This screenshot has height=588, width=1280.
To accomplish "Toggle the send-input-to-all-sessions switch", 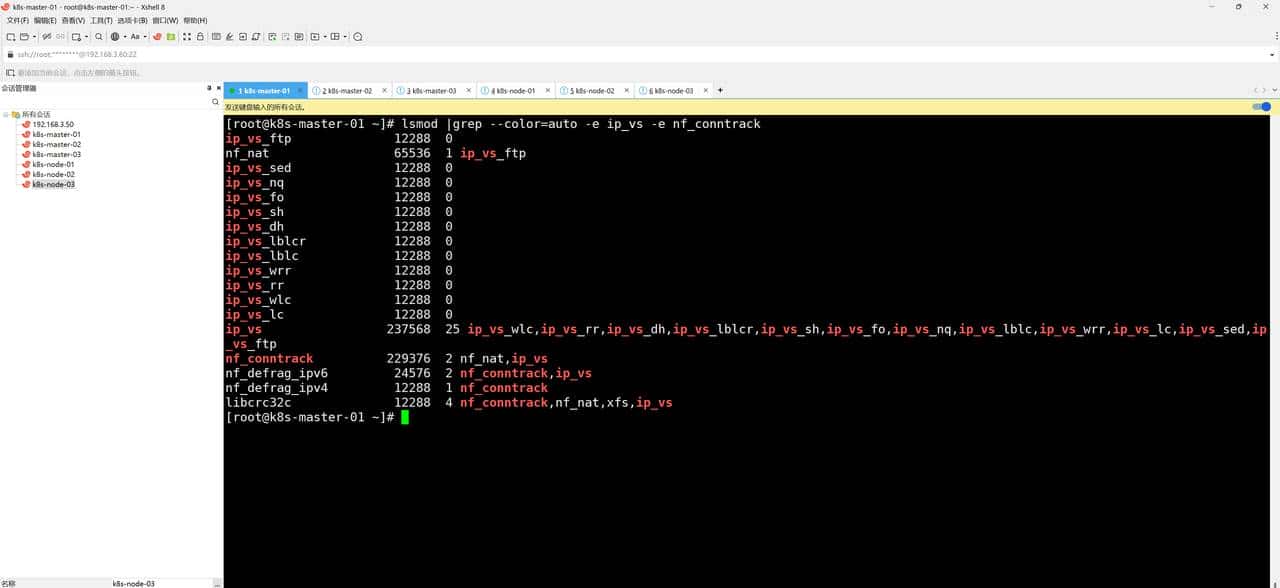I will point(1262,107).
